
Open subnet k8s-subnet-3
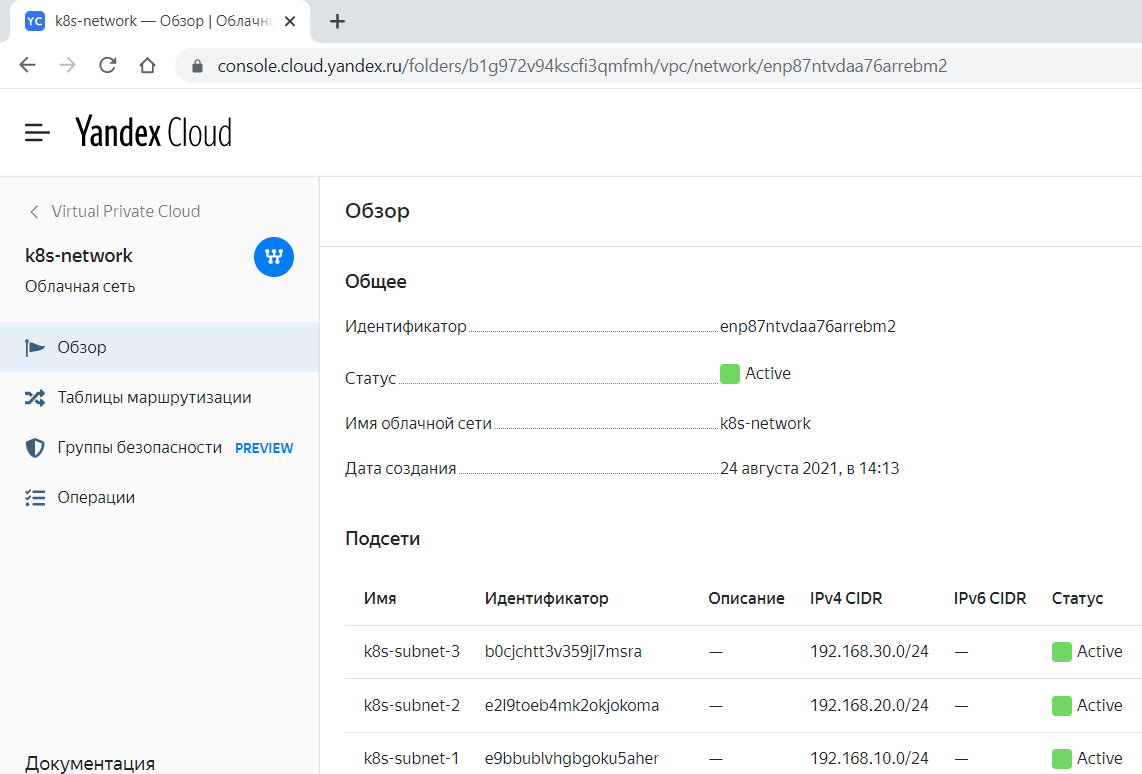[x=411, y=652]
